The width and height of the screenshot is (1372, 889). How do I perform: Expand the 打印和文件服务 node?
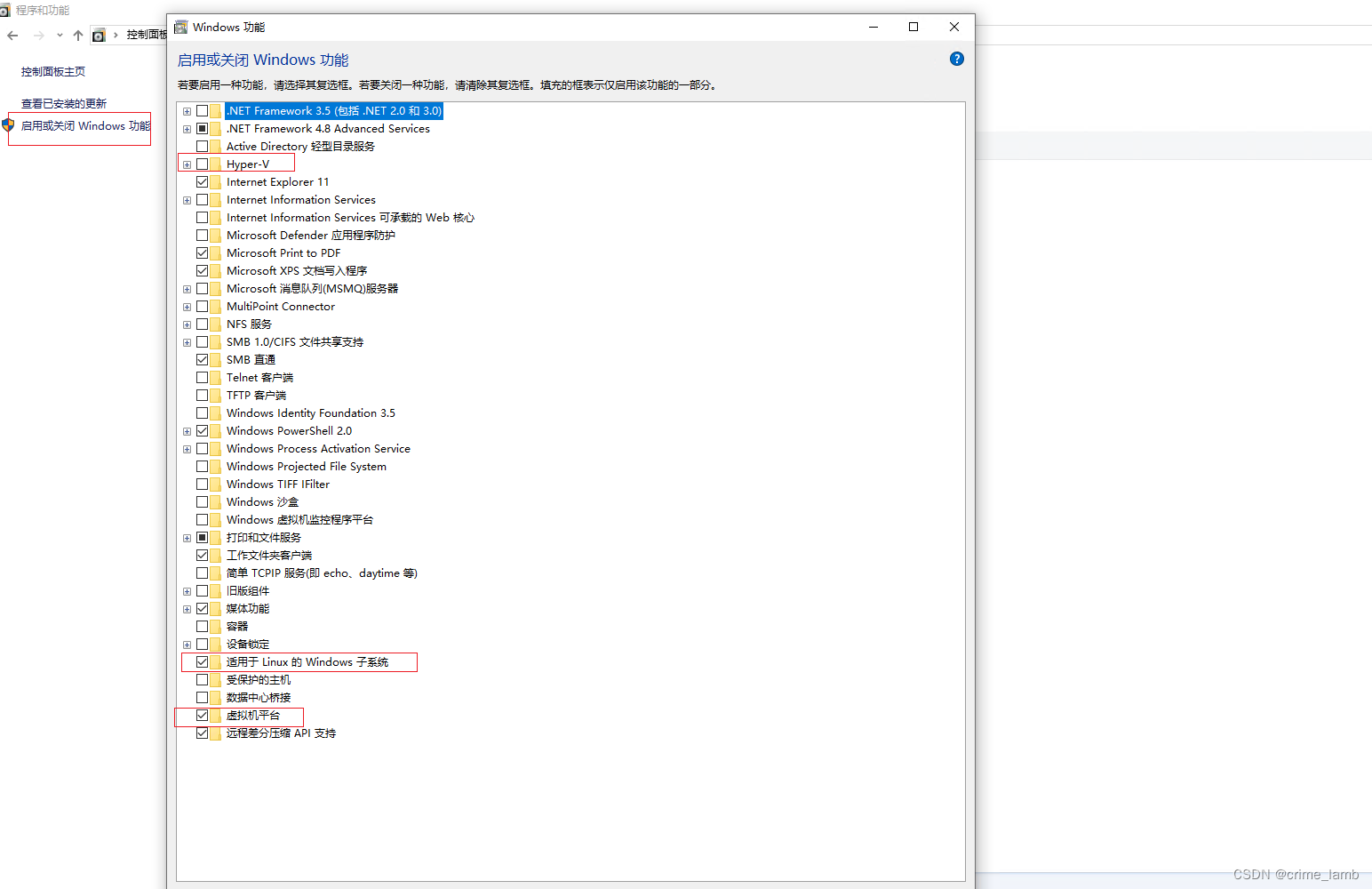tap(187, 538)
